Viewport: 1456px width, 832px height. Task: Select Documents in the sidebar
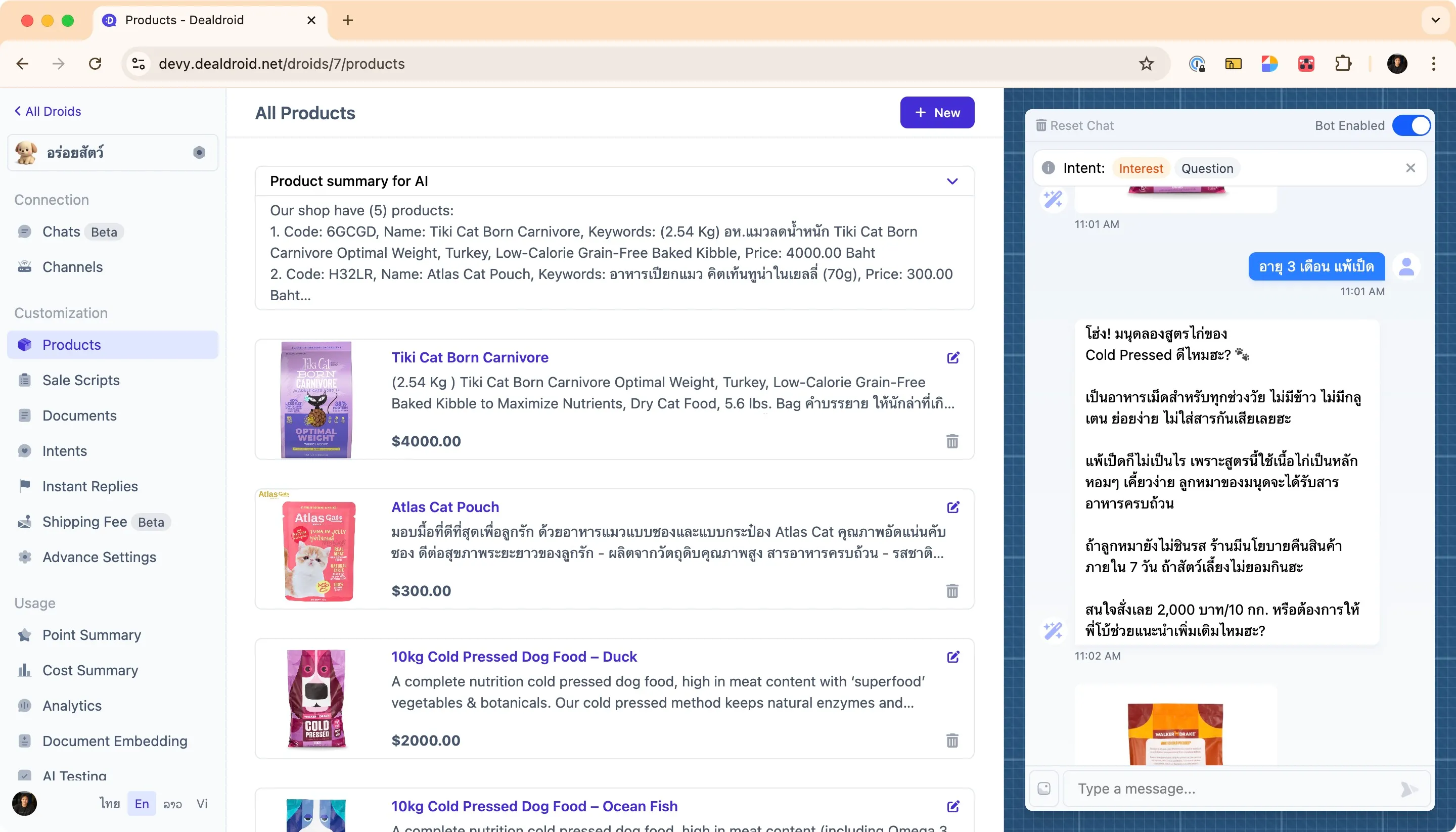pyautogui.click(x=80, y=415)
